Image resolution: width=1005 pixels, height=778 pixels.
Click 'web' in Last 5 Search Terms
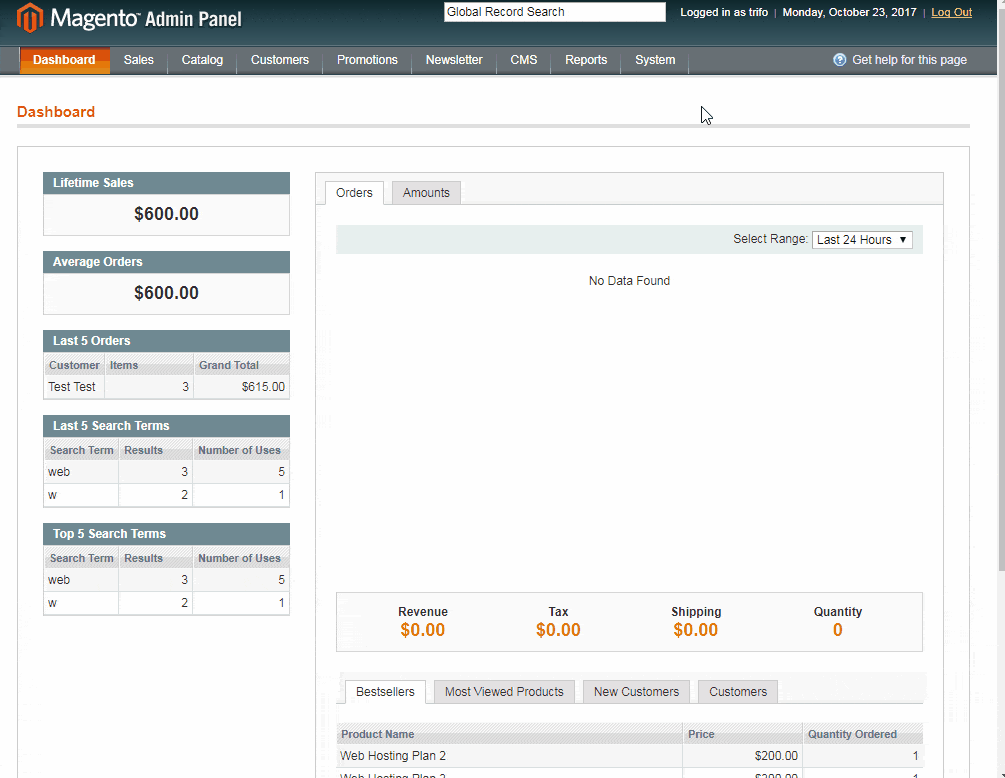59,472
